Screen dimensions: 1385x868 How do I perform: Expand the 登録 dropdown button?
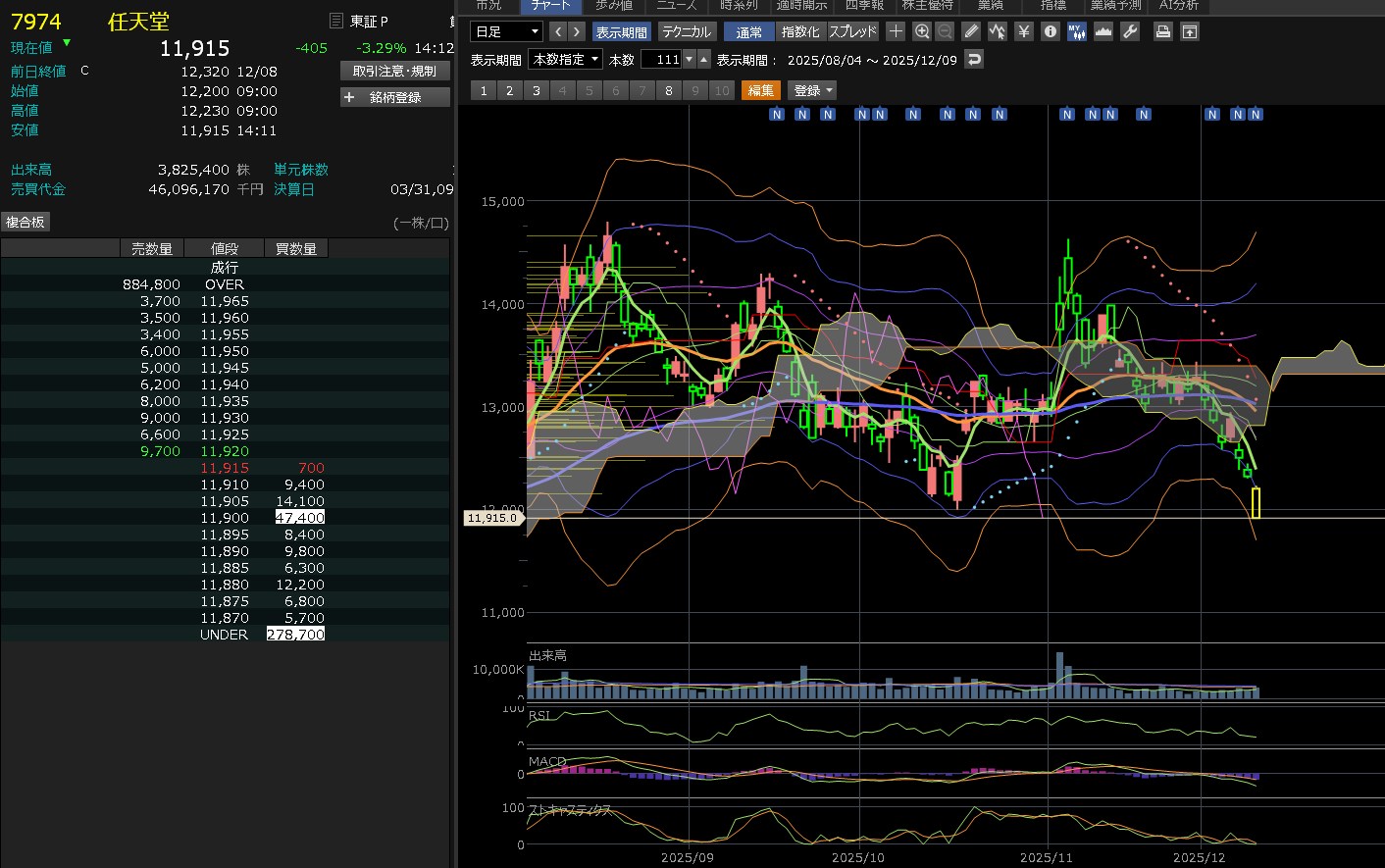[813, 90]
